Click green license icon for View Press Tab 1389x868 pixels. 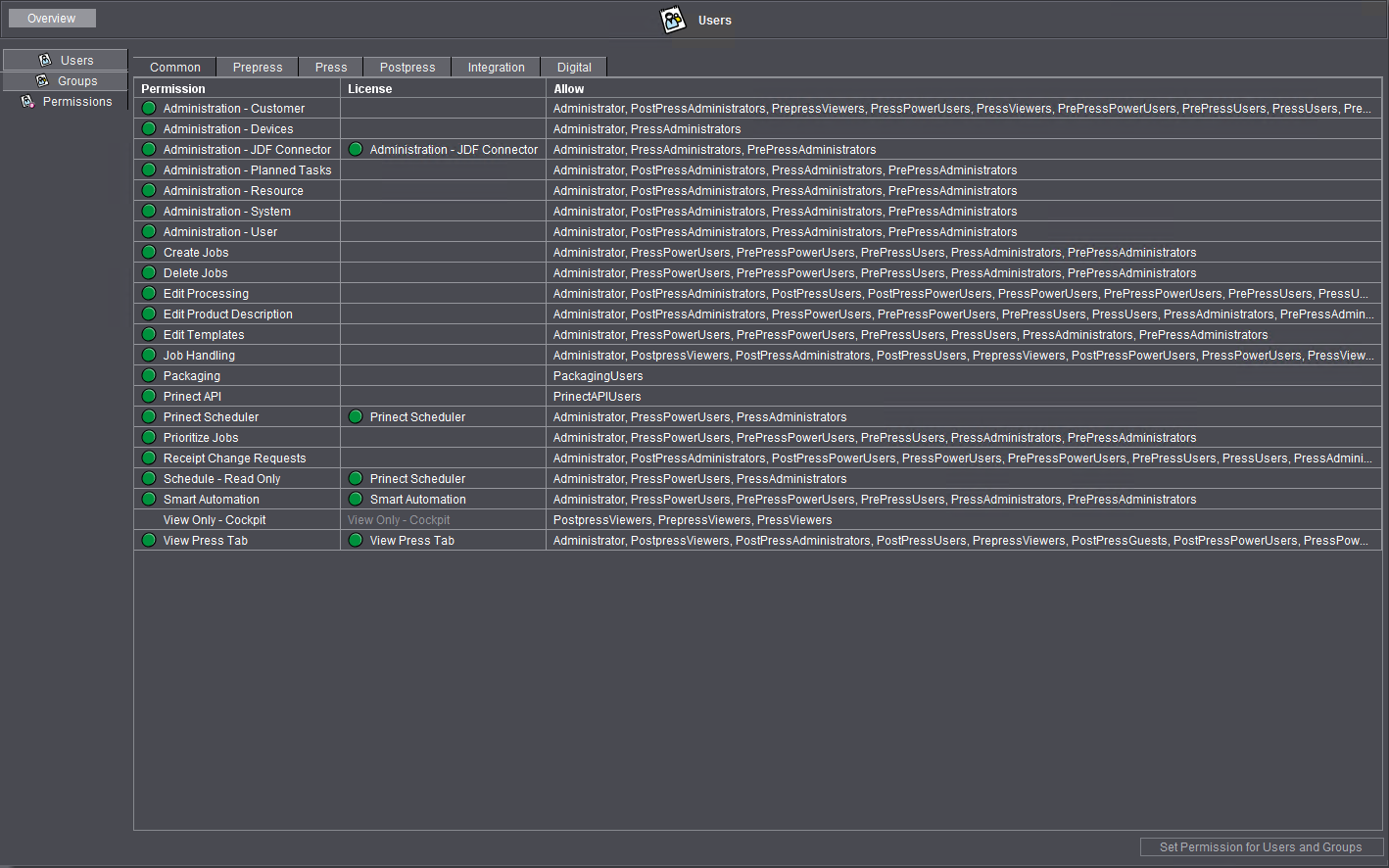[x=356, y=540]
